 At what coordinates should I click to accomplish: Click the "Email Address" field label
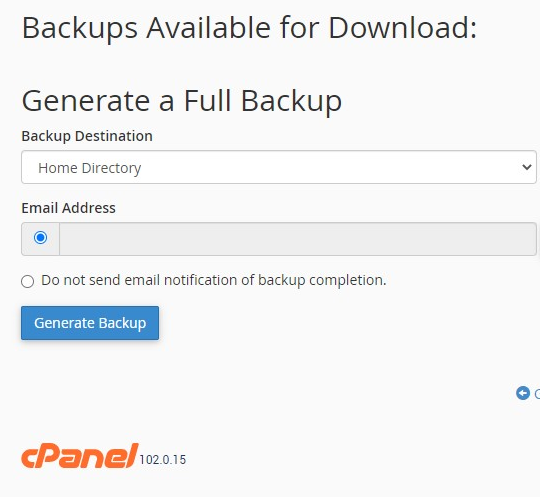point(68,208)
